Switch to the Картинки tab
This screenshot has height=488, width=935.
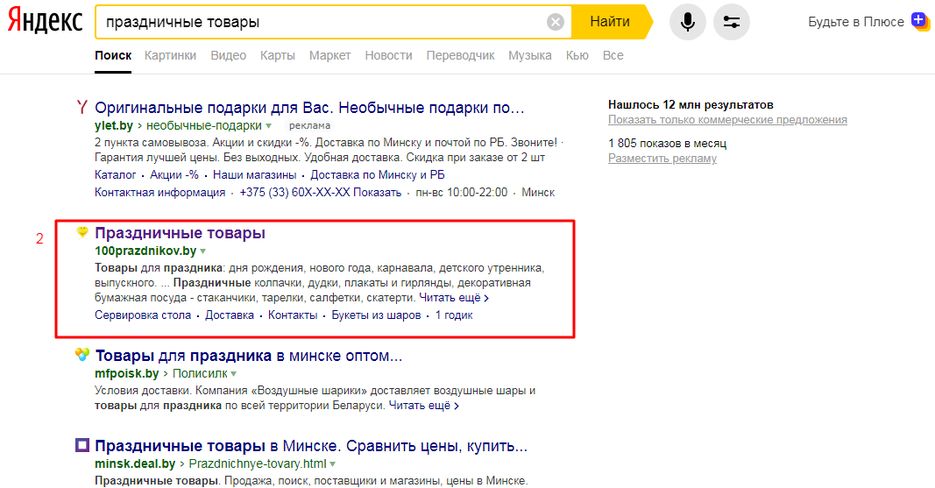click(171, 55)
